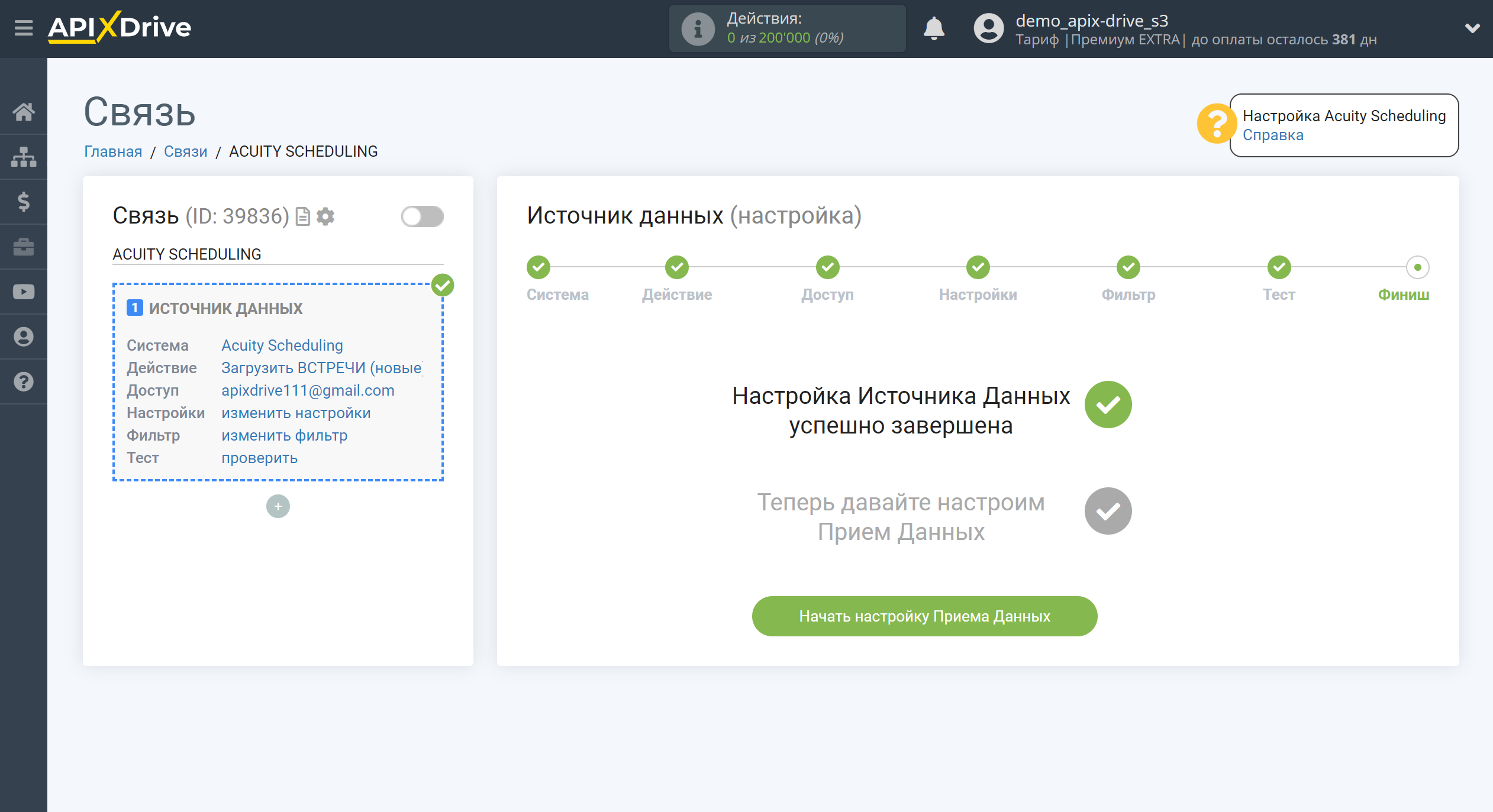Screen dimensions: 1493x812
Task: Open the user profile sidebar icon
Action: click(24, 337)
